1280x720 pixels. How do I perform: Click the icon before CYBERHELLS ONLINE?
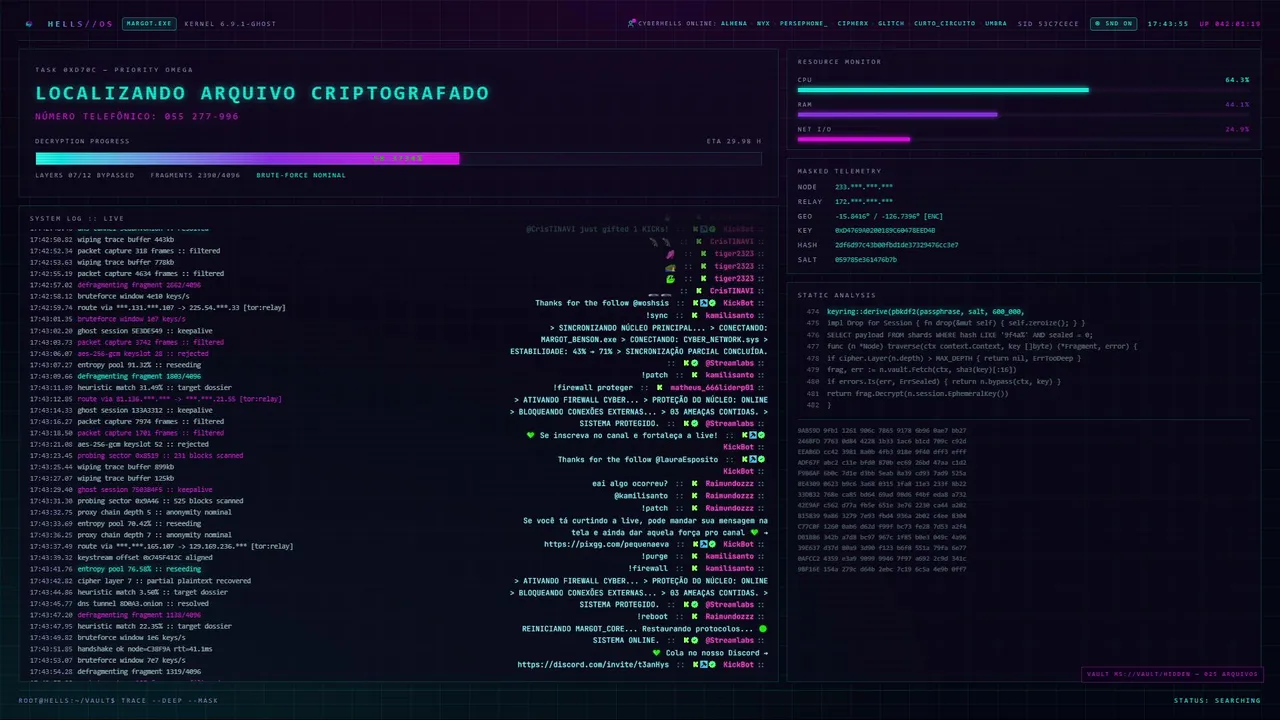631,23
